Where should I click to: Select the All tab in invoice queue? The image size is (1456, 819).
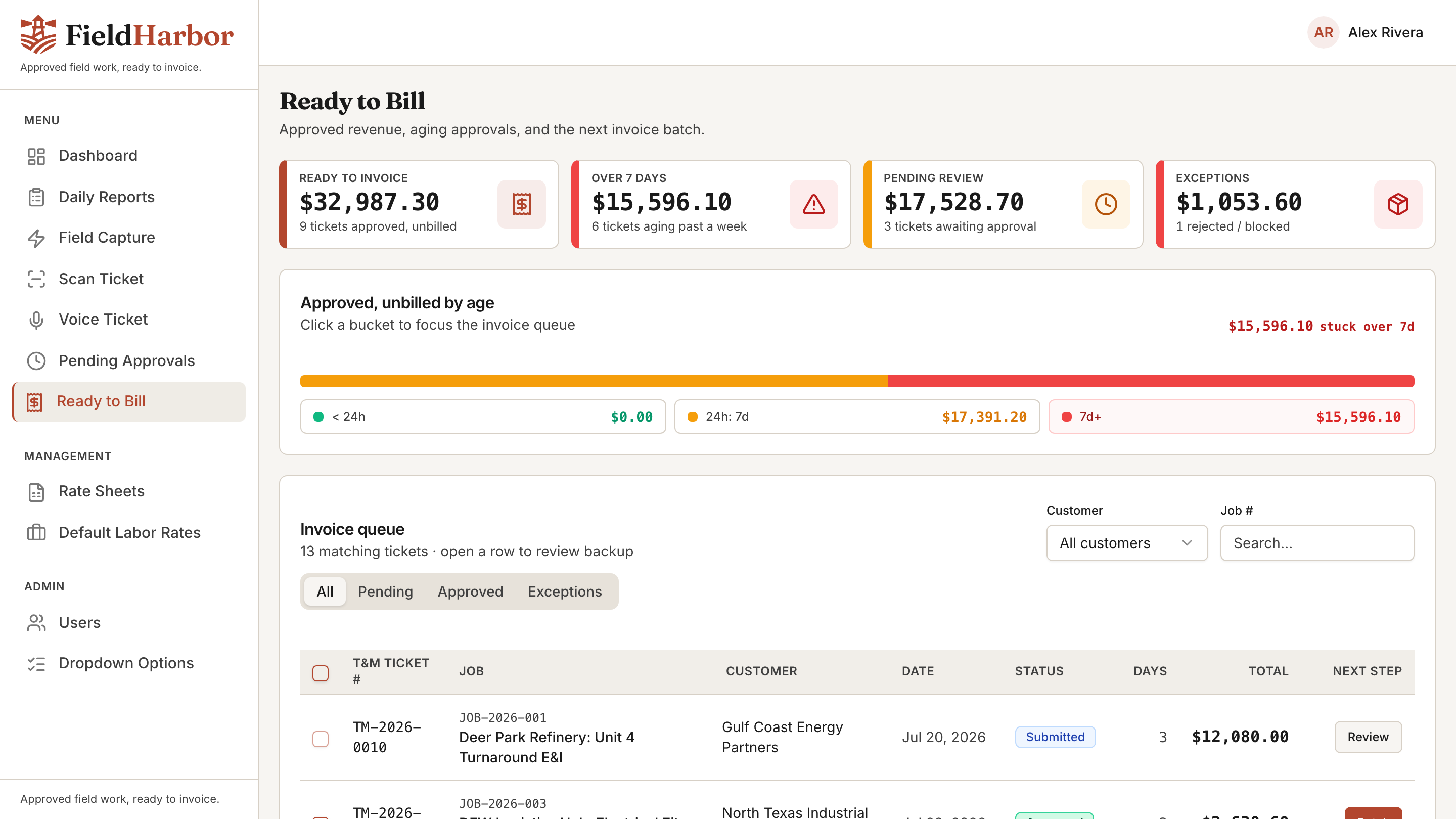tap(325, 591)
